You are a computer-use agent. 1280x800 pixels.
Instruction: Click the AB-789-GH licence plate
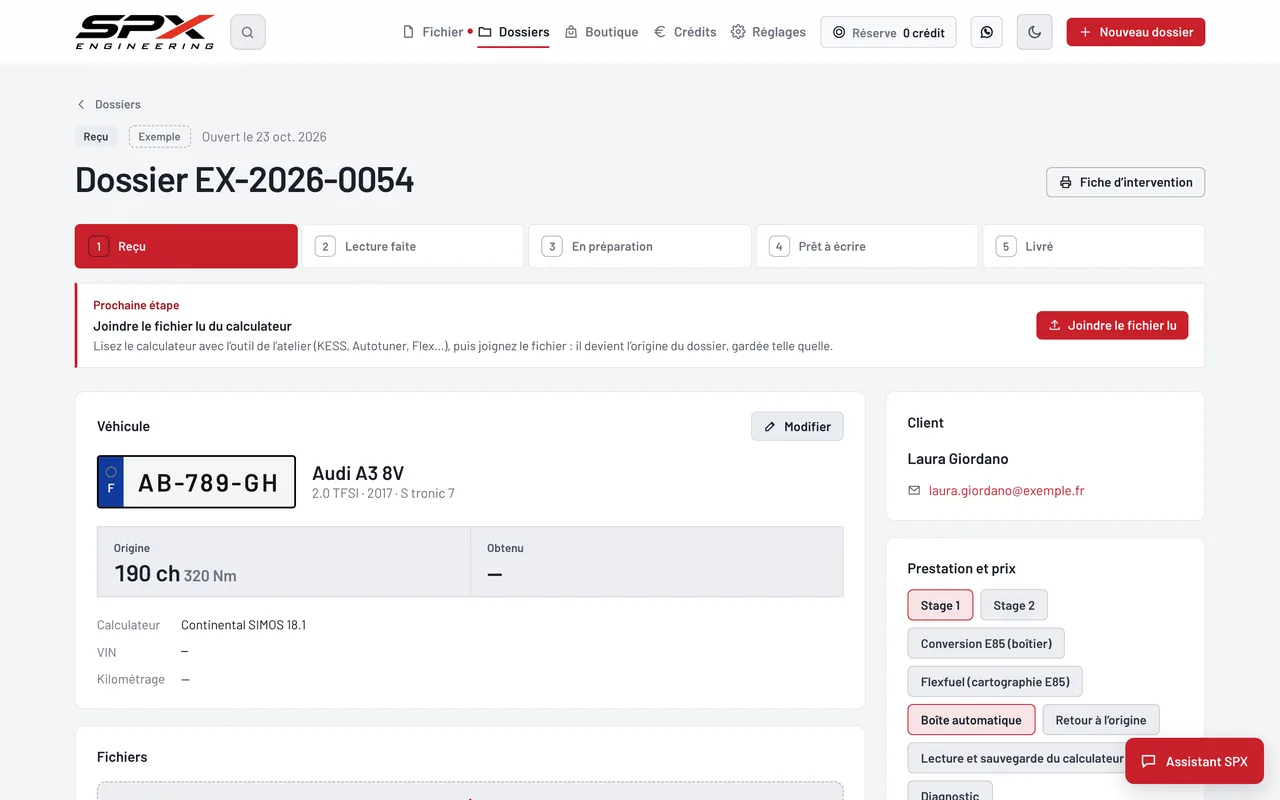tap(196, 482)
